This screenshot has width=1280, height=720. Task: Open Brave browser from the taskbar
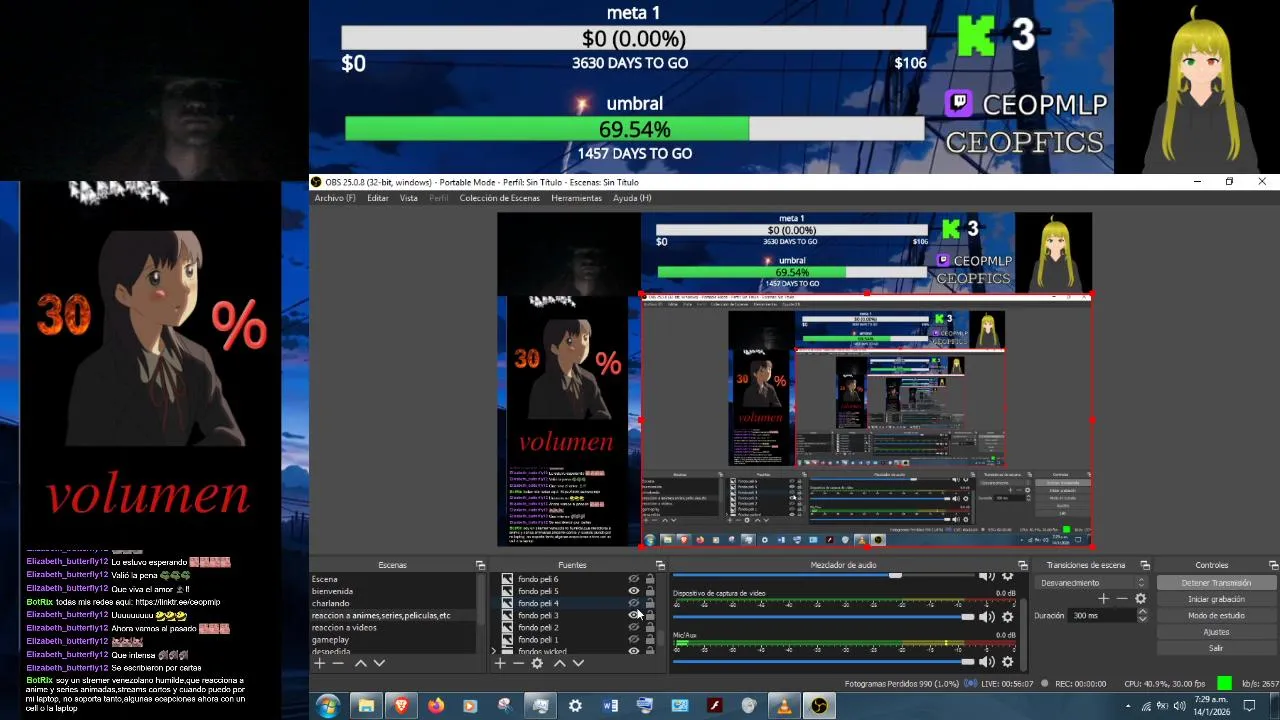click(x=401, y=706)
